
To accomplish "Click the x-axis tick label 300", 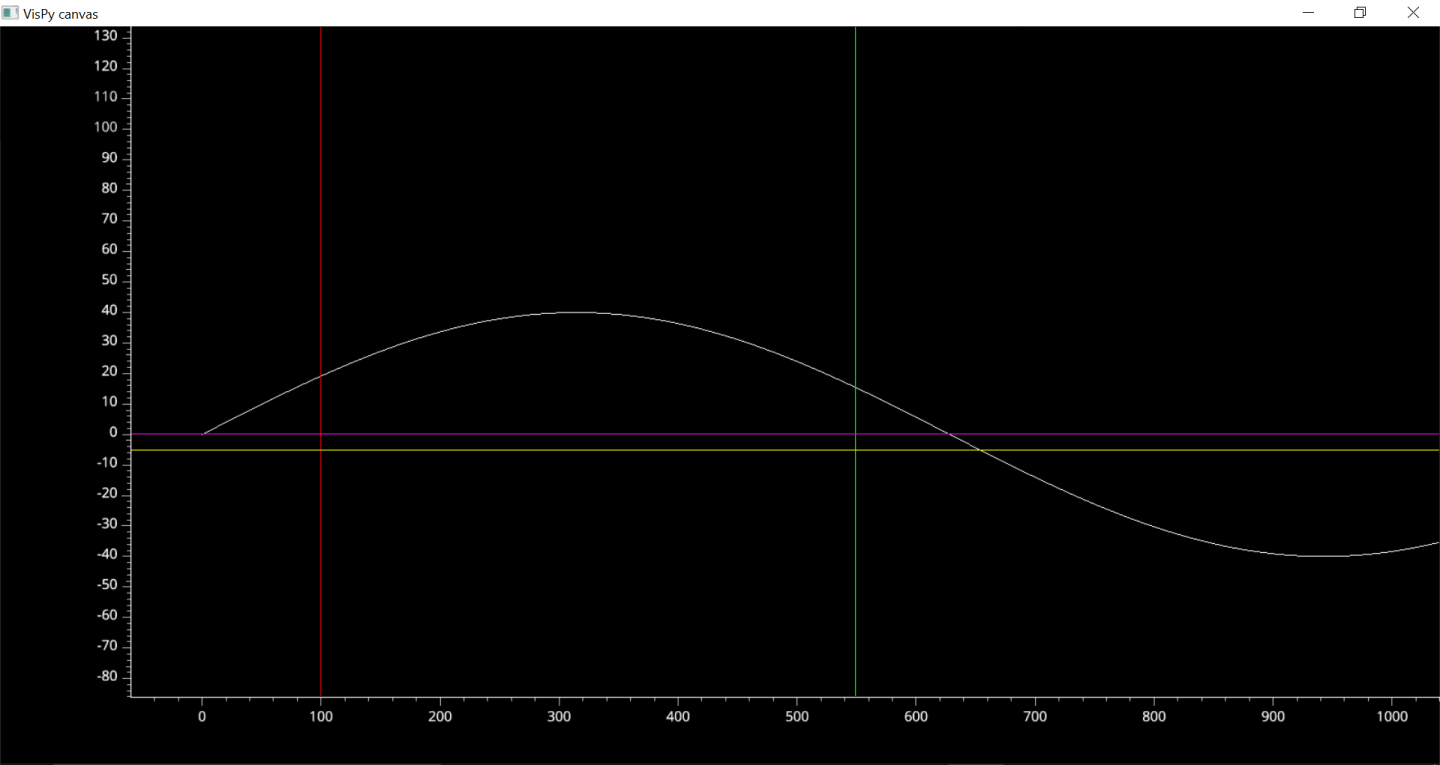I will click(559, 716).
